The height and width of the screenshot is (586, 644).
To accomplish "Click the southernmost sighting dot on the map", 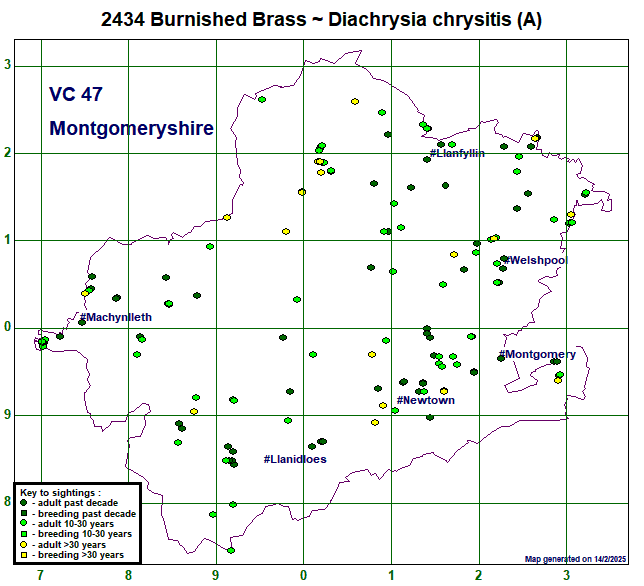I will tap(231, 550).
